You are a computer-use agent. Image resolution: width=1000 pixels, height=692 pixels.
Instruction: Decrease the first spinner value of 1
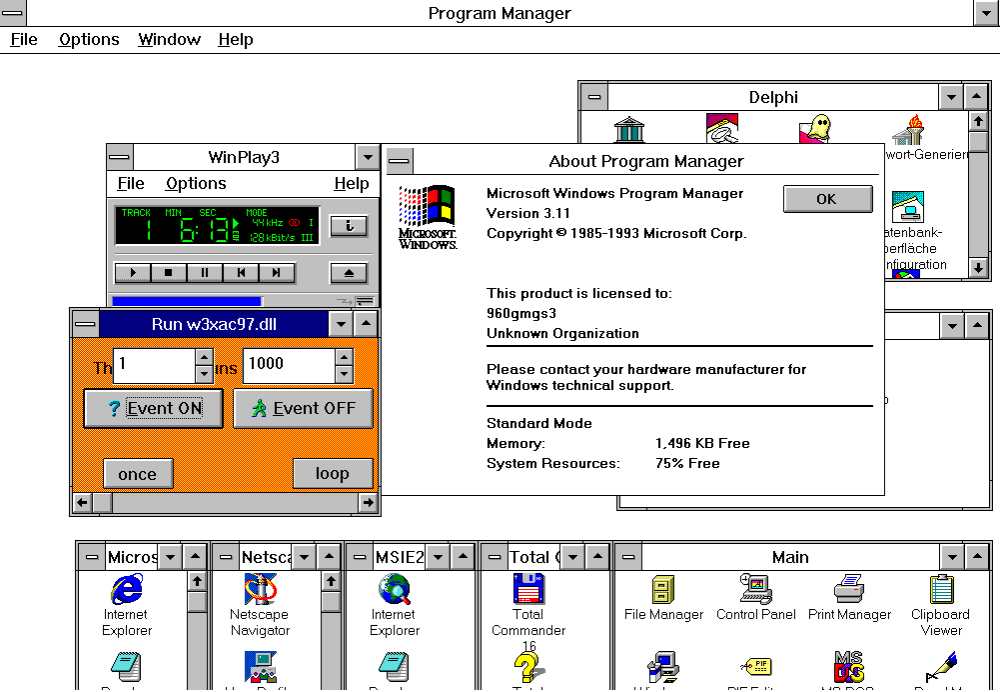tap(204, 374)
